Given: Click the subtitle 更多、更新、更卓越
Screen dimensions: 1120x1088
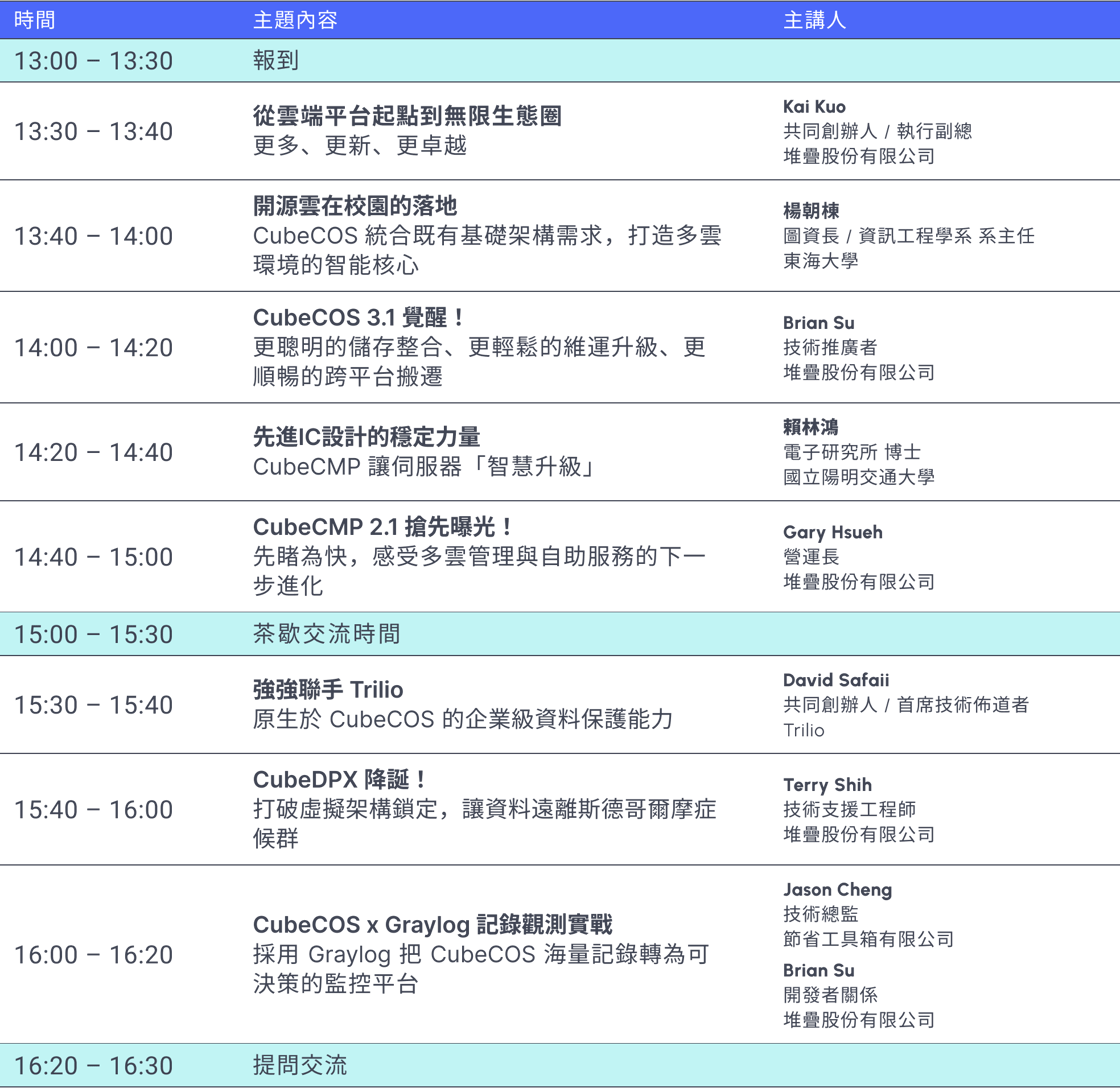Looking at the screenshot, I should pos(359,146).
